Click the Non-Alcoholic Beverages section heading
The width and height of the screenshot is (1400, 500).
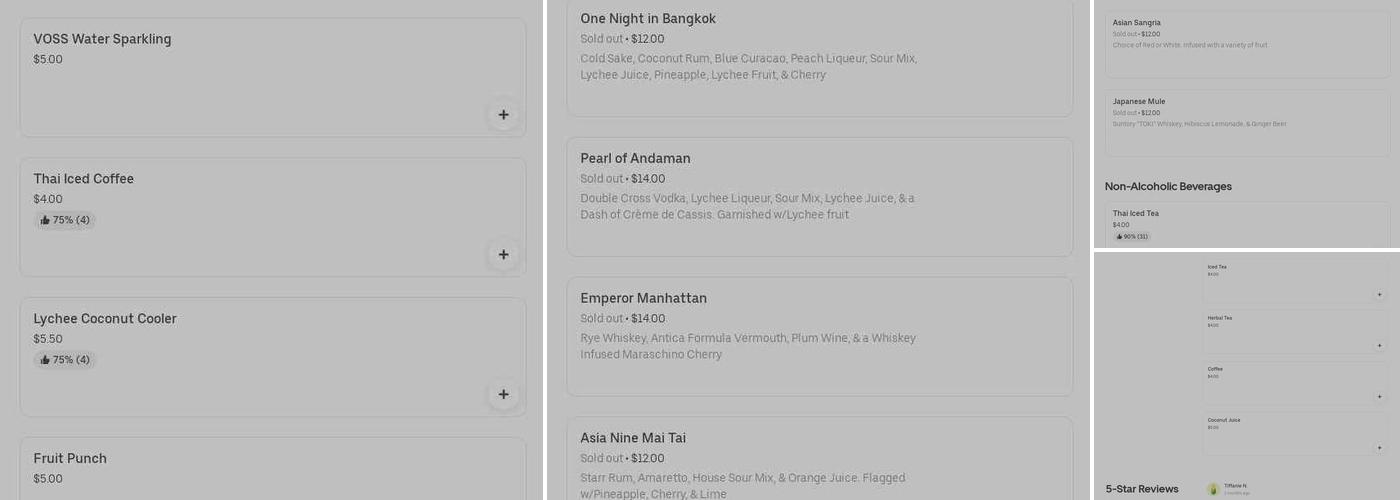tap(1168, 187)
